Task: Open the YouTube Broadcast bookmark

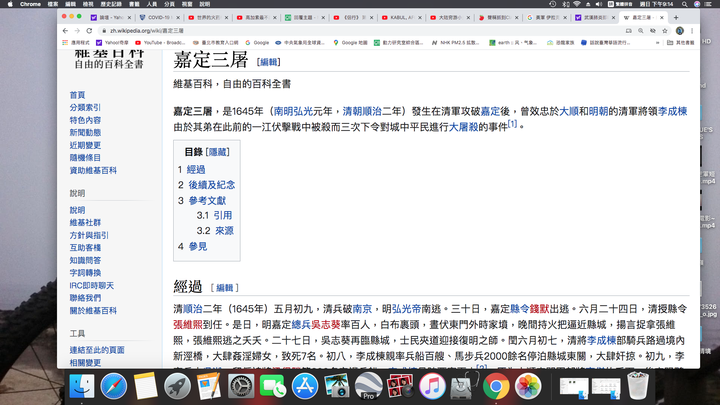Action: [160, 43]
